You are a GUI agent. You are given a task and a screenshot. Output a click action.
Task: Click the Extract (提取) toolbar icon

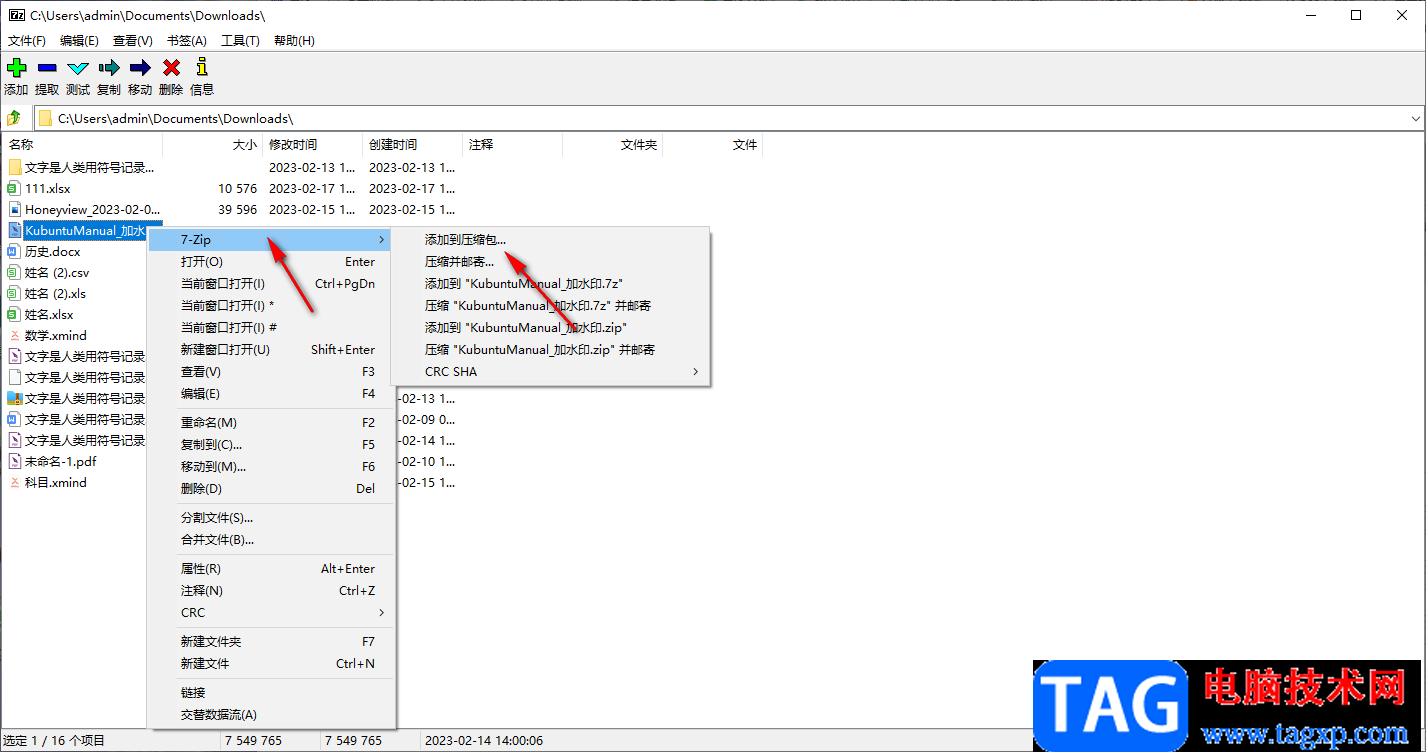click(x=47, y=68)
